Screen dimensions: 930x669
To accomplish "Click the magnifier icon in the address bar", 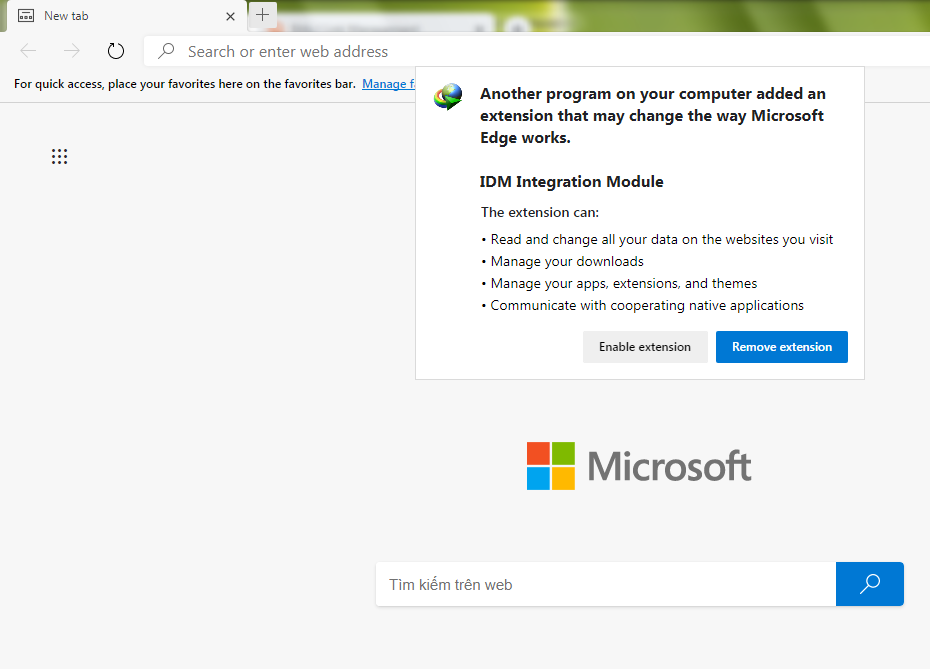I will (x=166, y=51).
